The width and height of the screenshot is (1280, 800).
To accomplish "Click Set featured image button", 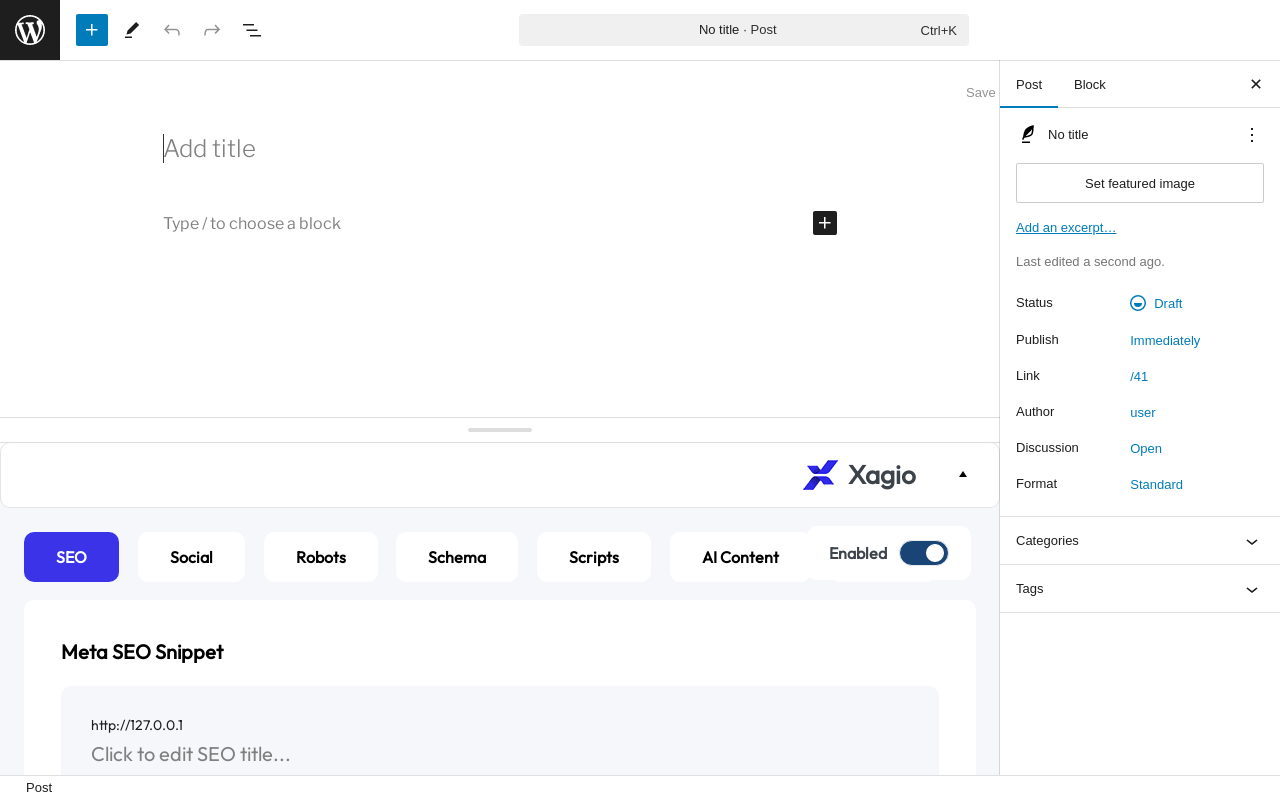I will point(1140,183).
